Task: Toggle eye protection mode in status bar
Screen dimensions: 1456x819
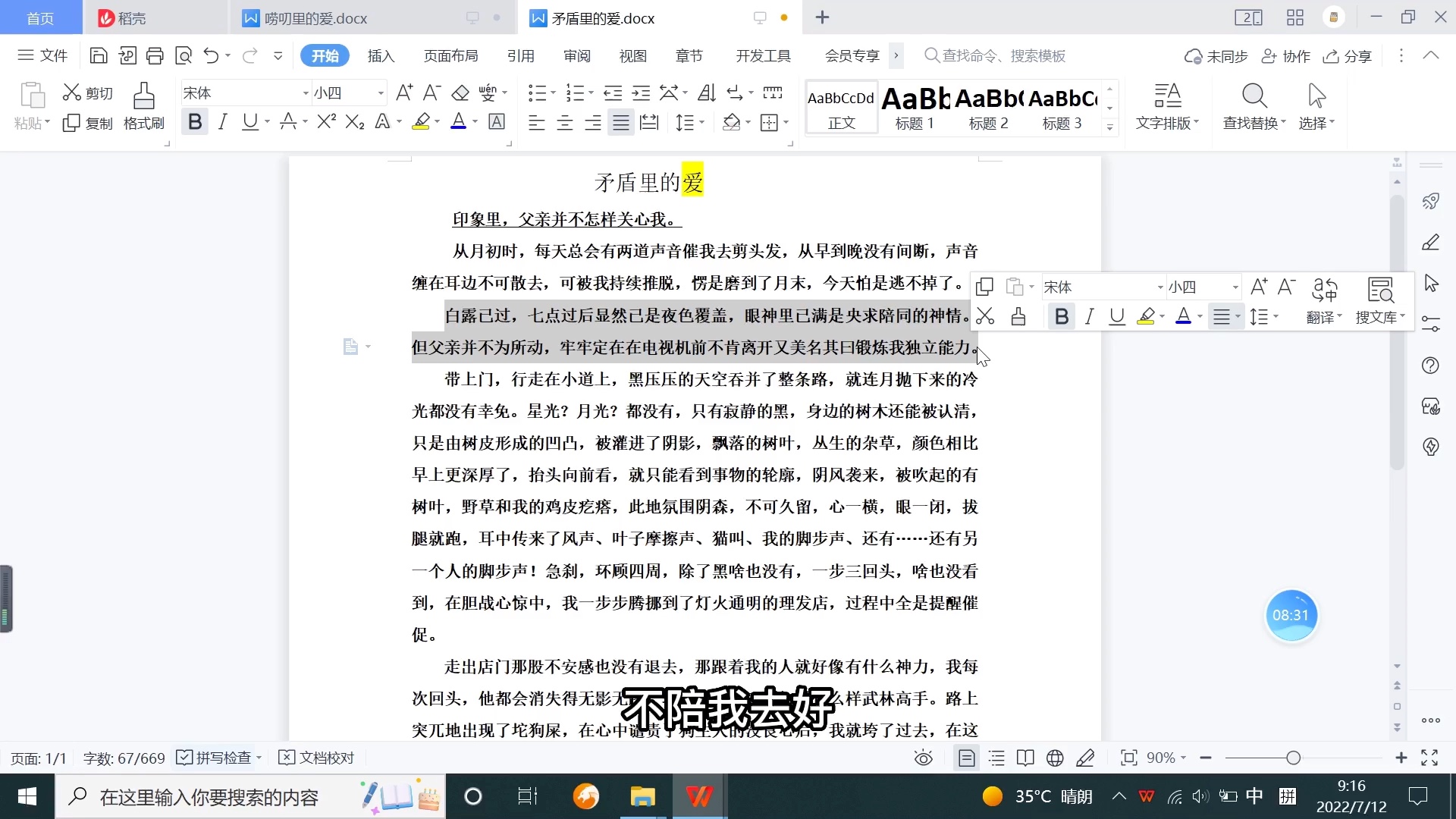Action: pos(924,758)
